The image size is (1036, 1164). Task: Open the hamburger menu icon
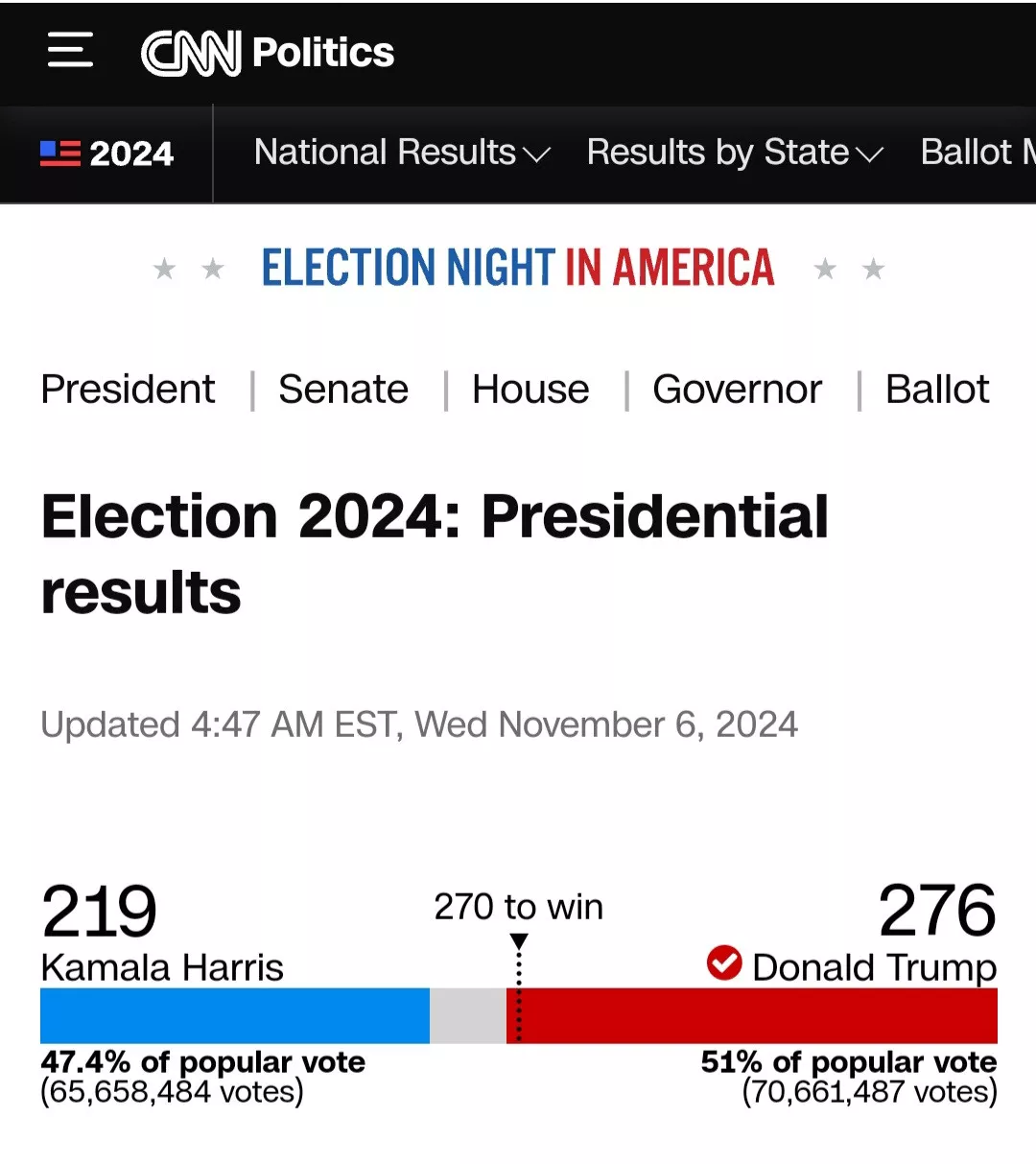click(x=70, y=50)
